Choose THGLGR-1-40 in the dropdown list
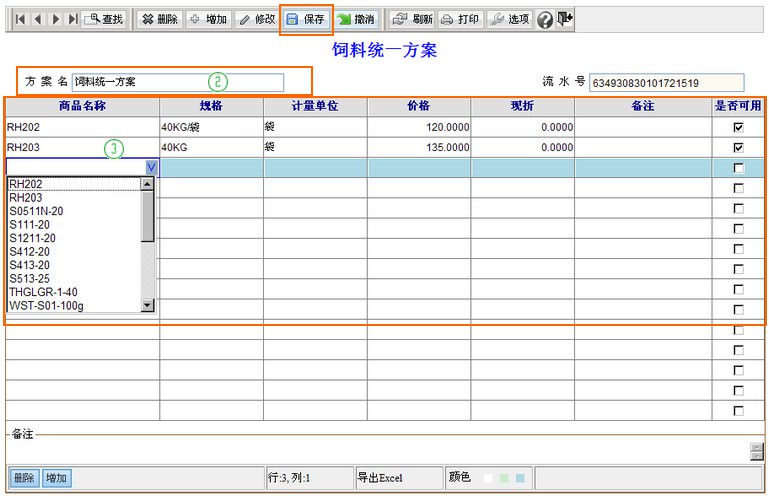This screenshot has width=769, height=496. (43, 292)
